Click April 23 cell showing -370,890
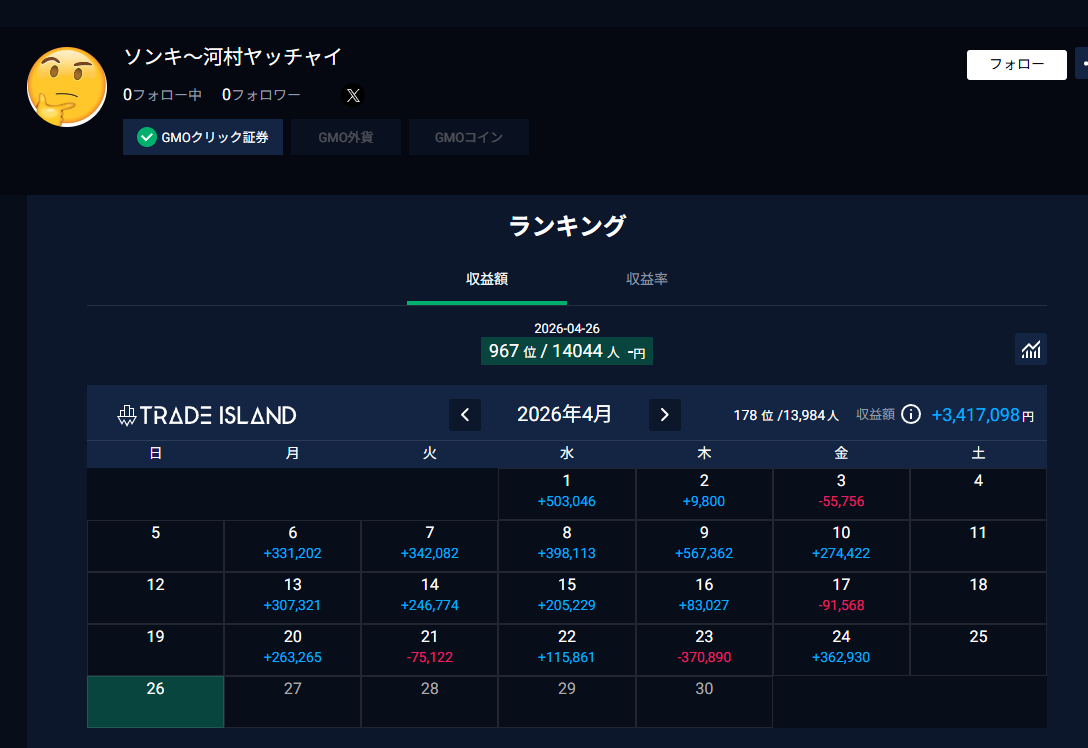The width and height of the screenshot is (1088, 748). (x=704, y=649)
